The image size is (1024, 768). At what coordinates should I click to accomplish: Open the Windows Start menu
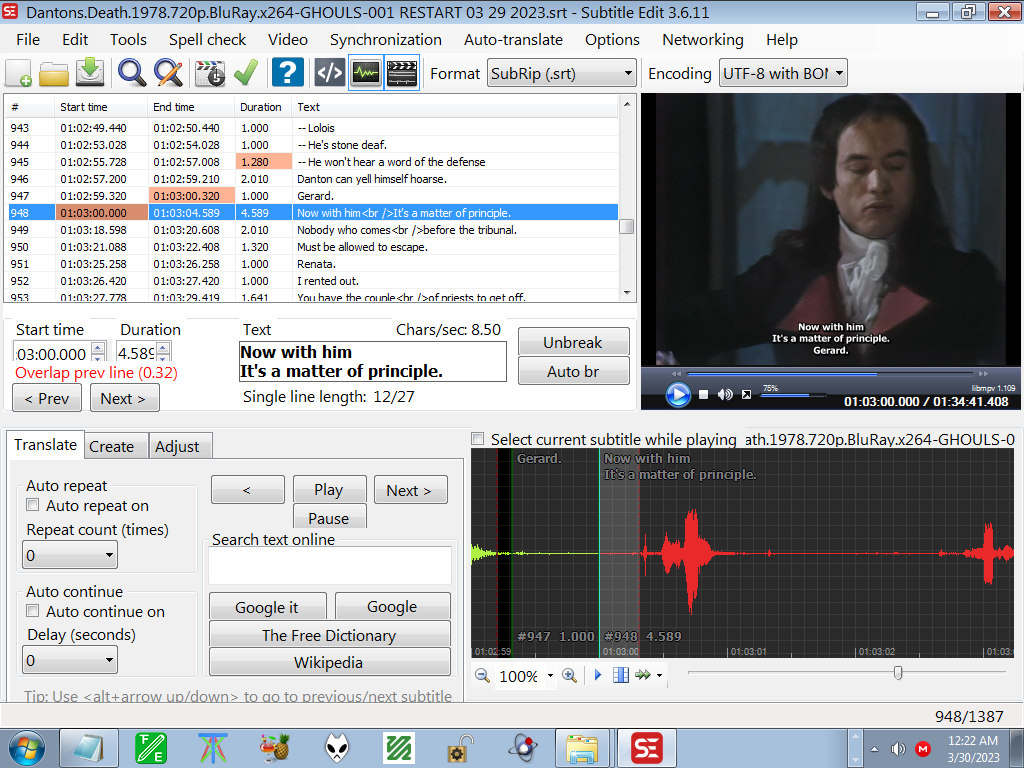pos(26,748)
